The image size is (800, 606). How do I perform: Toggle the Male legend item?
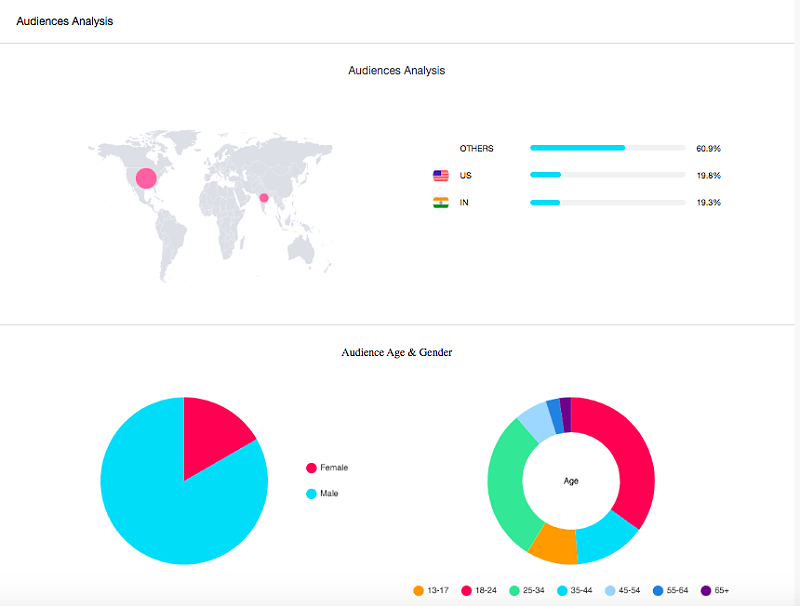tap(322, 494)
